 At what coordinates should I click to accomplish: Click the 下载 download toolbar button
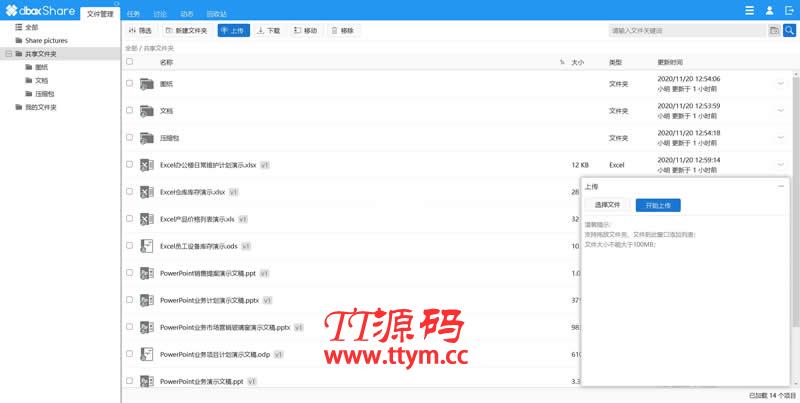268,31
